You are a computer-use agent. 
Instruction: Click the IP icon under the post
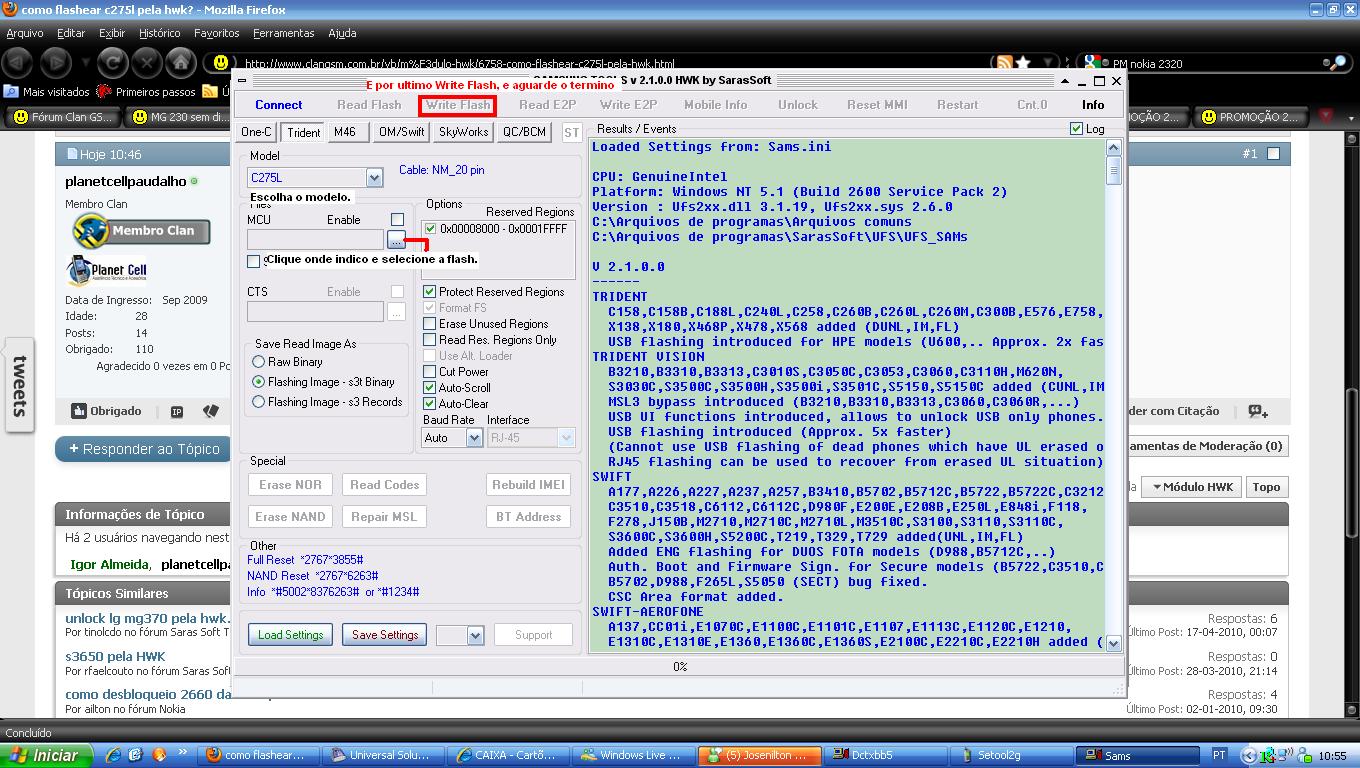coord(177,411)
